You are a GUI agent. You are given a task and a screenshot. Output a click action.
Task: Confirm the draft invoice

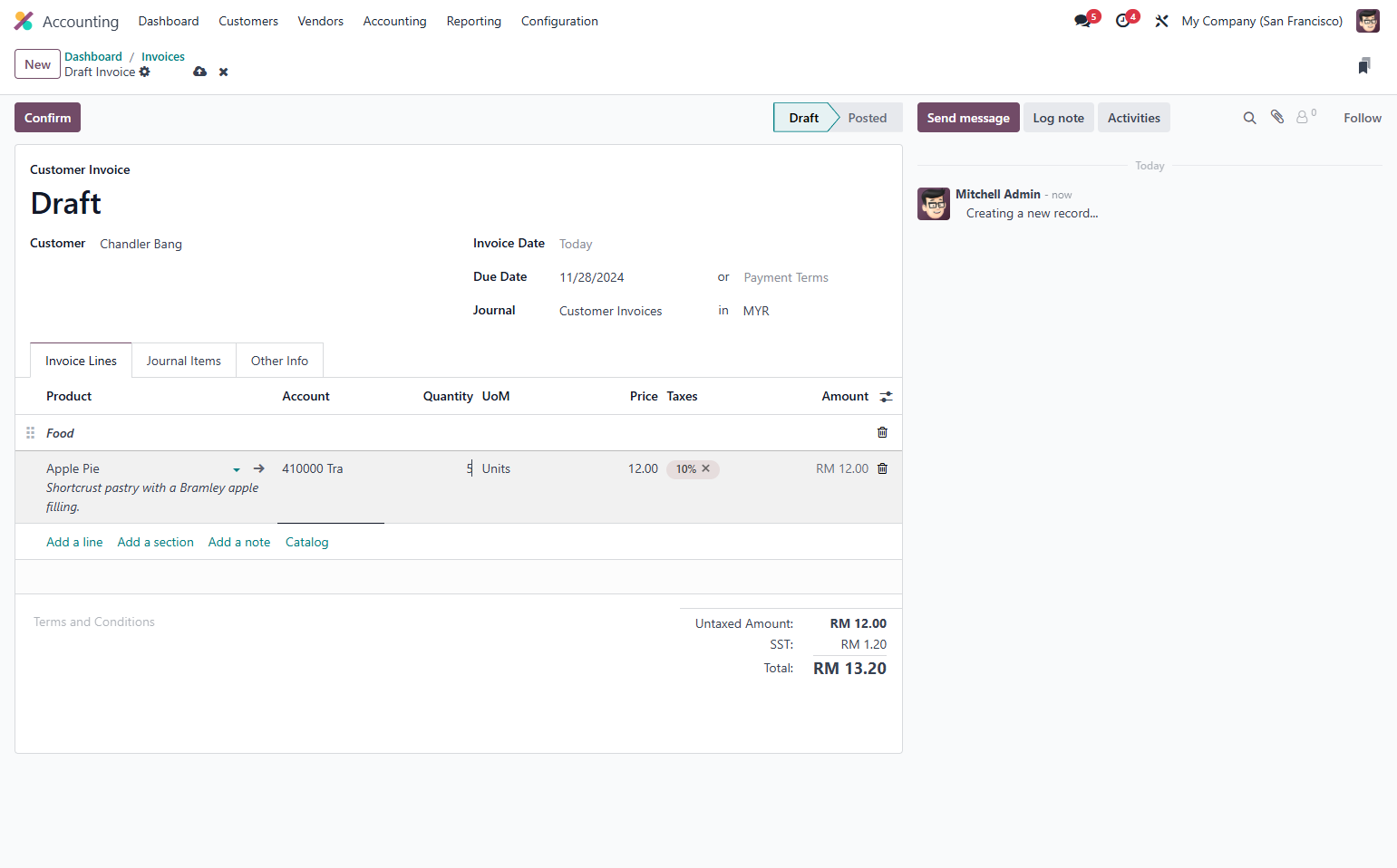[47, 118]
